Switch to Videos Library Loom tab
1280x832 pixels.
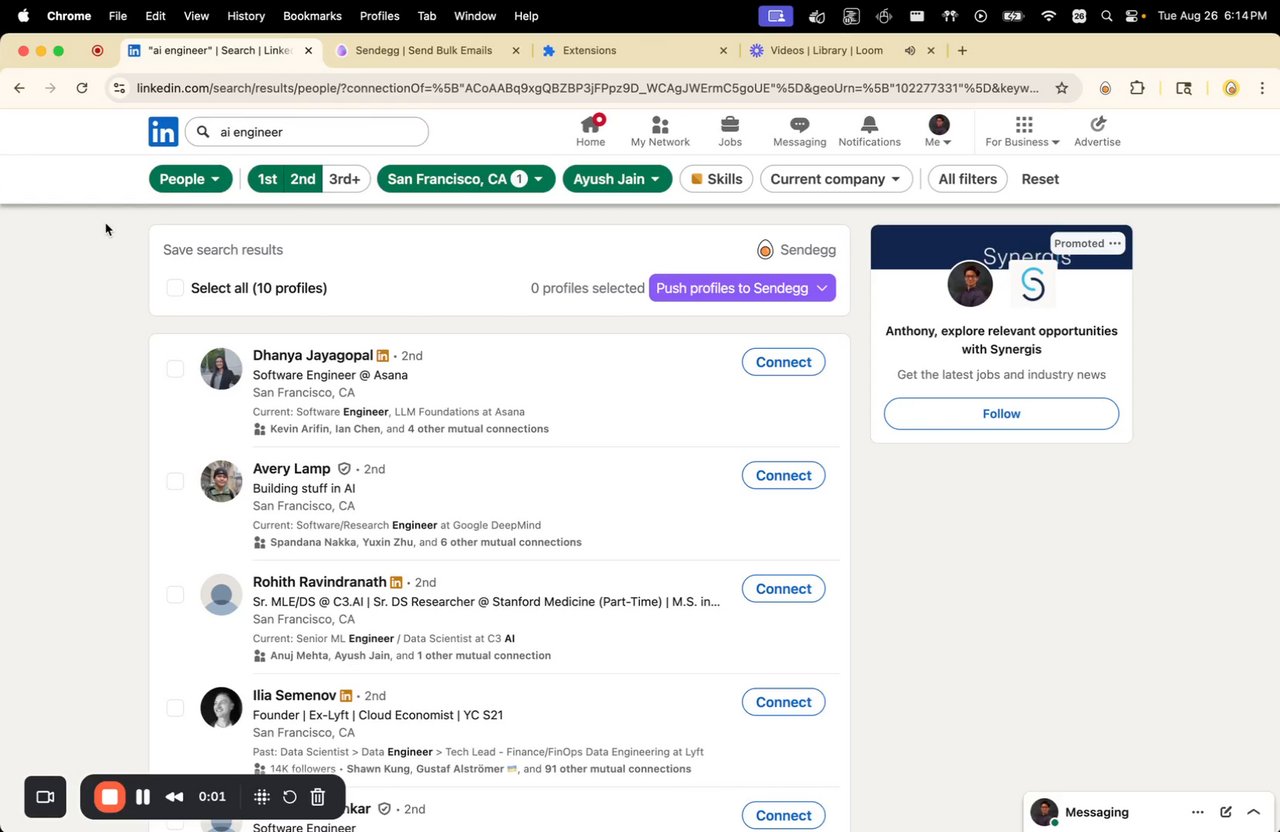pos(842,50)
